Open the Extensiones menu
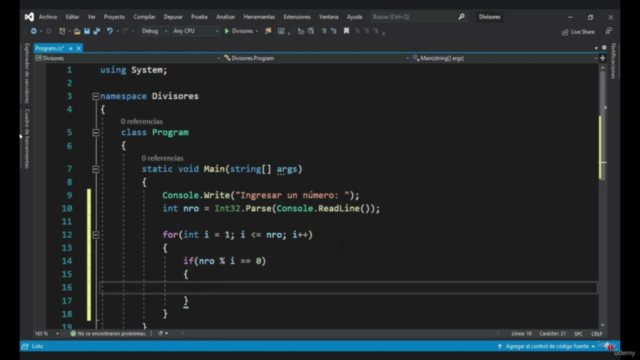Image resolution: width=640 pixels, height=360 pixels. click(297, 17)
